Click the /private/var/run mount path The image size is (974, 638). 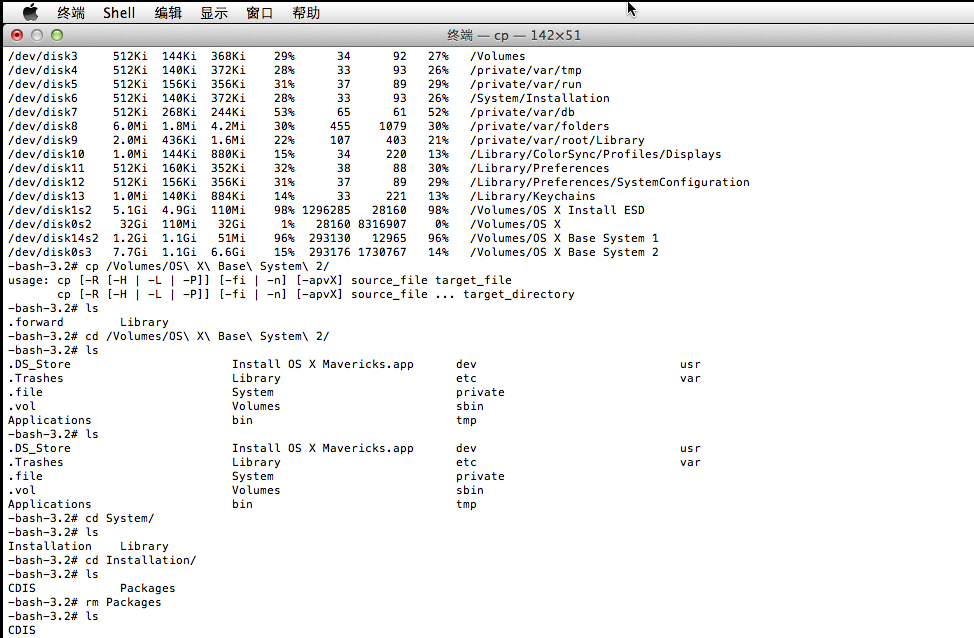pyautogui.click(x=526, y=84)
